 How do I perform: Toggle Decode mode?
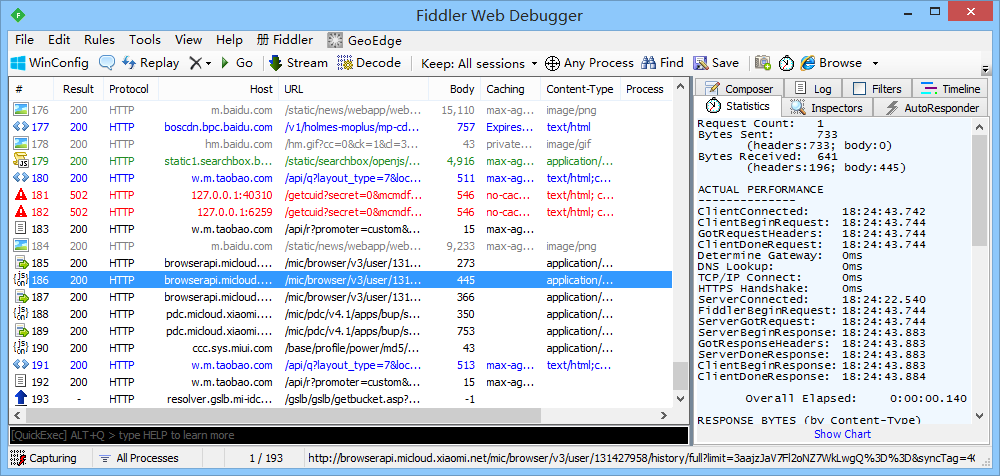pos(369,63)
